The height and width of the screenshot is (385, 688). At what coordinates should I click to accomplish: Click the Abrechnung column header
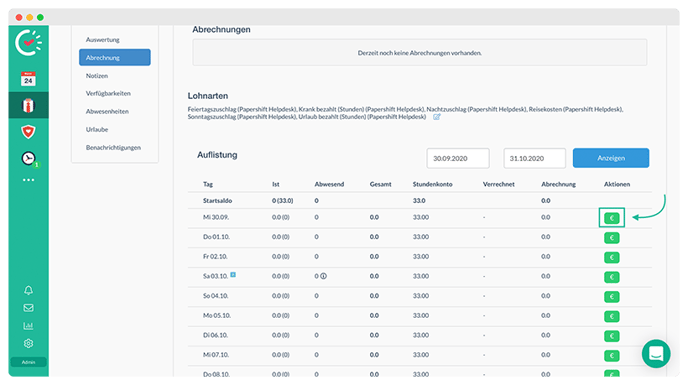pyautogui.click(x=558, y=184)
